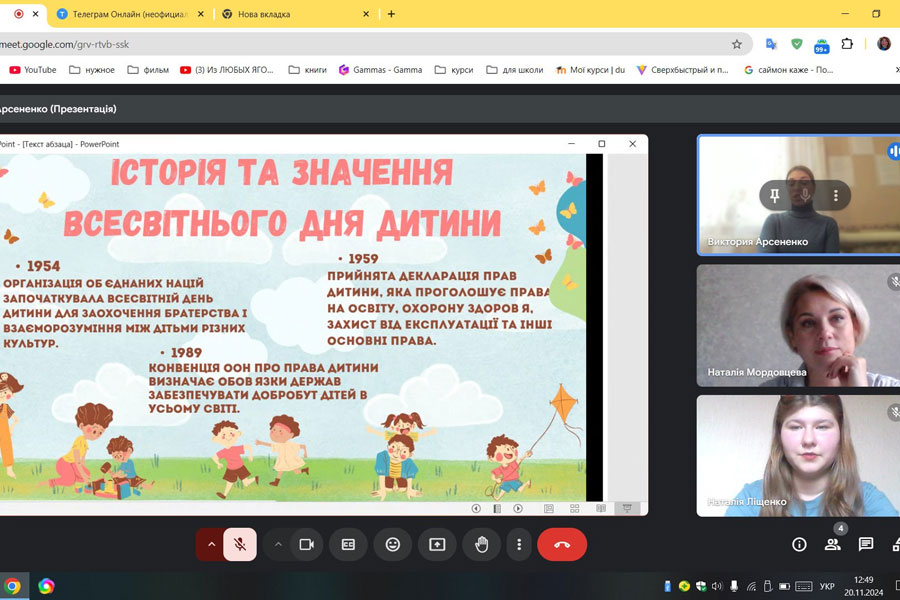Open more options in call bar

(518, 544)
